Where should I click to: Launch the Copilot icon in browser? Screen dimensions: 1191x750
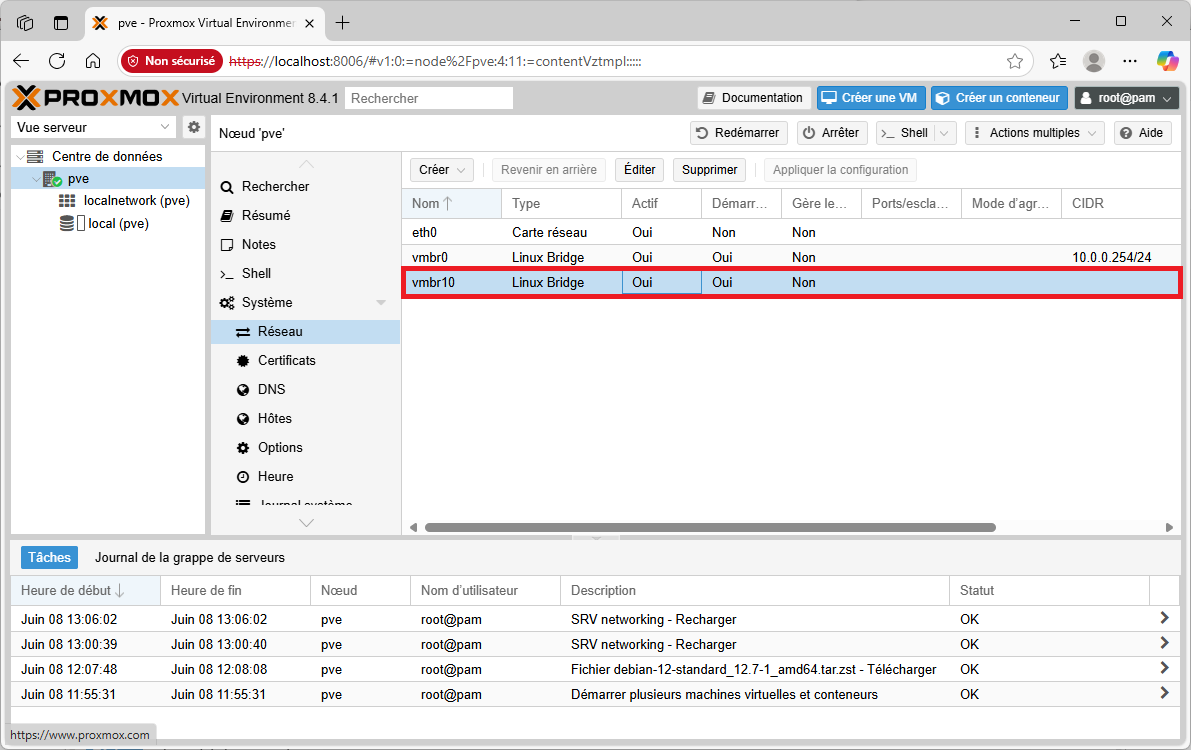(x=1167, y=62)
